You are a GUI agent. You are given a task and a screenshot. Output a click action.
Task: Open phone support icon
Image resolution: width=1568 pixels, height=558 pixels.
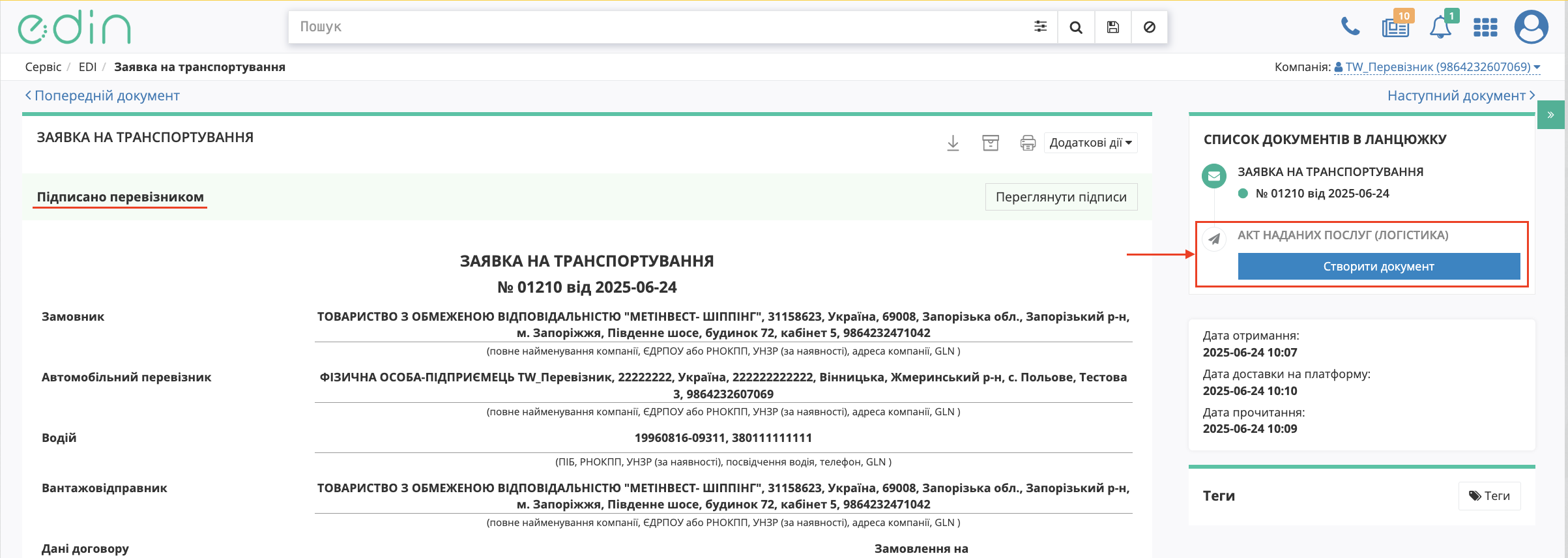1350,27
